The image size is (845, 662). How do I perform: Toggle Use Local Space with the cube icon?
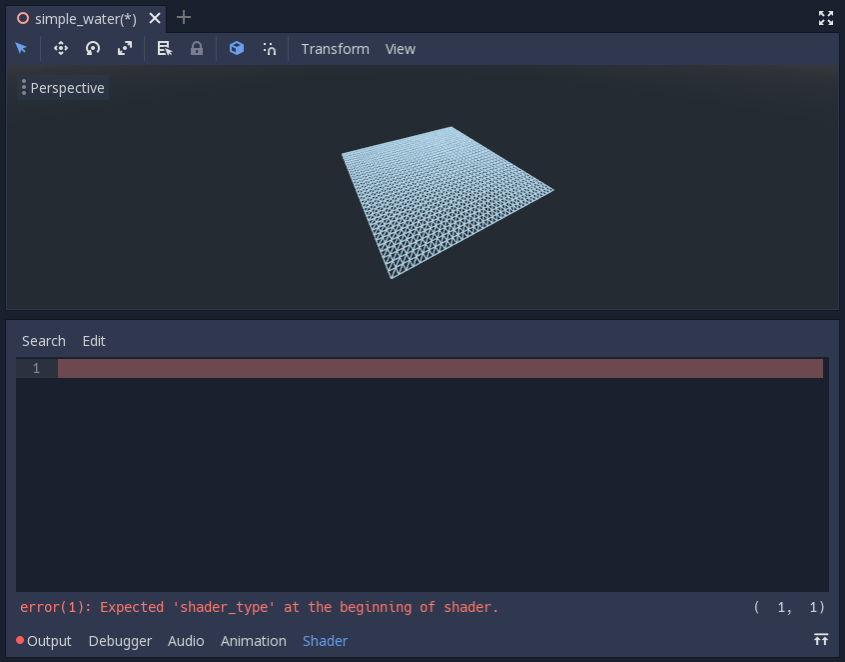236,48
